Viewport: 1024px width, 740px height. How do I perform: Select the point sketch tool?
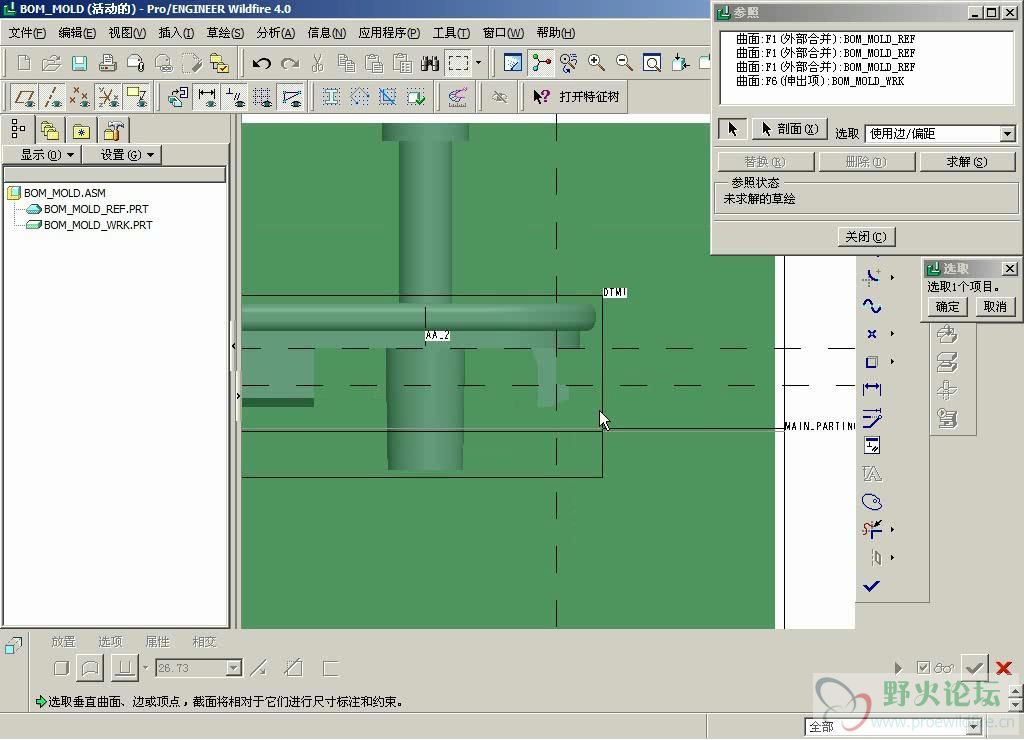coord(872,334)
